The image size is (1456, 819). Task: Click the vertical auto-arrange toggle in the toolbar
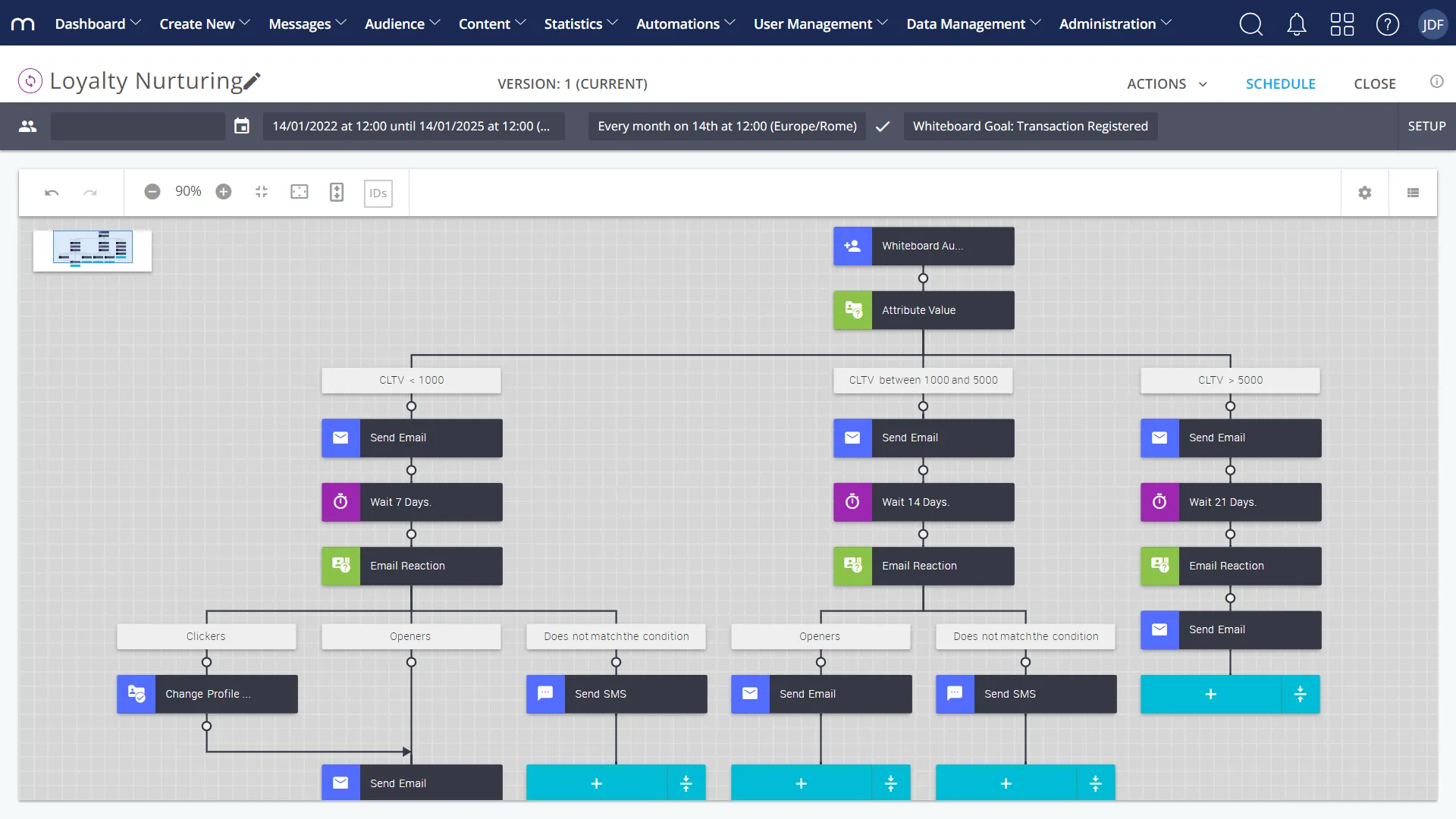pyautogui.click(x=337, y=192)
